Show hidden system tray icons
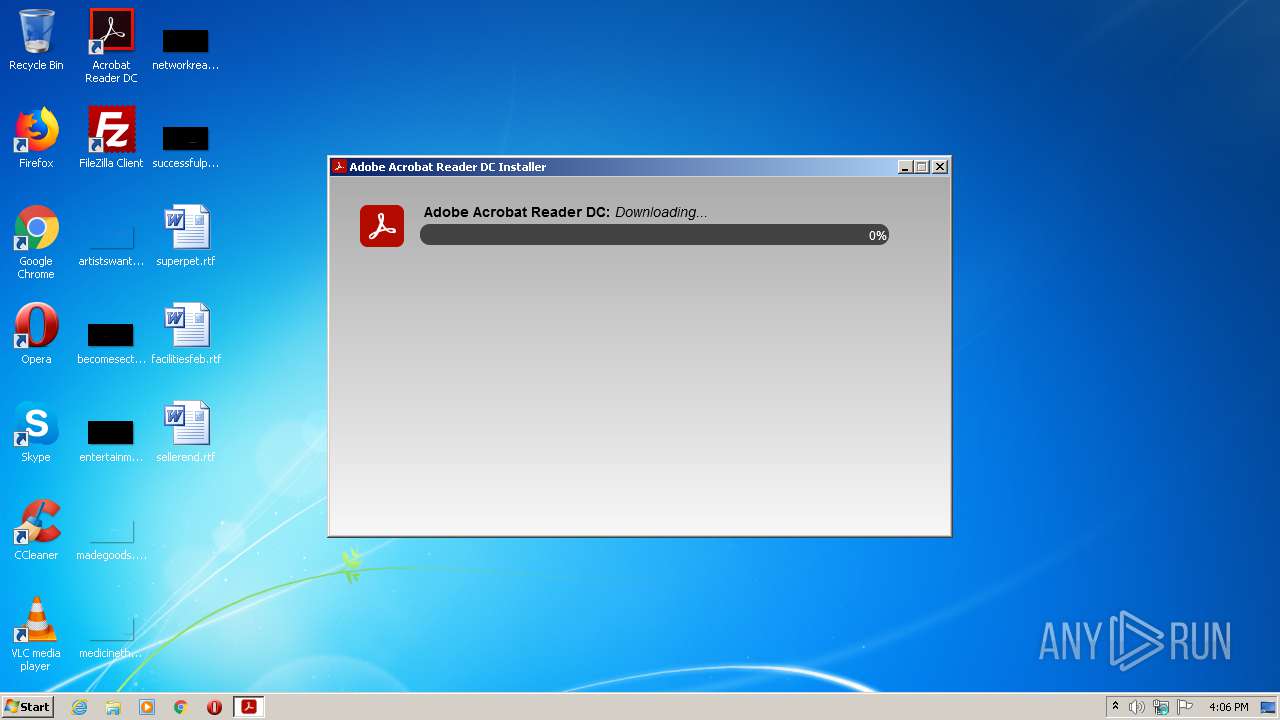 point(1115,707)
